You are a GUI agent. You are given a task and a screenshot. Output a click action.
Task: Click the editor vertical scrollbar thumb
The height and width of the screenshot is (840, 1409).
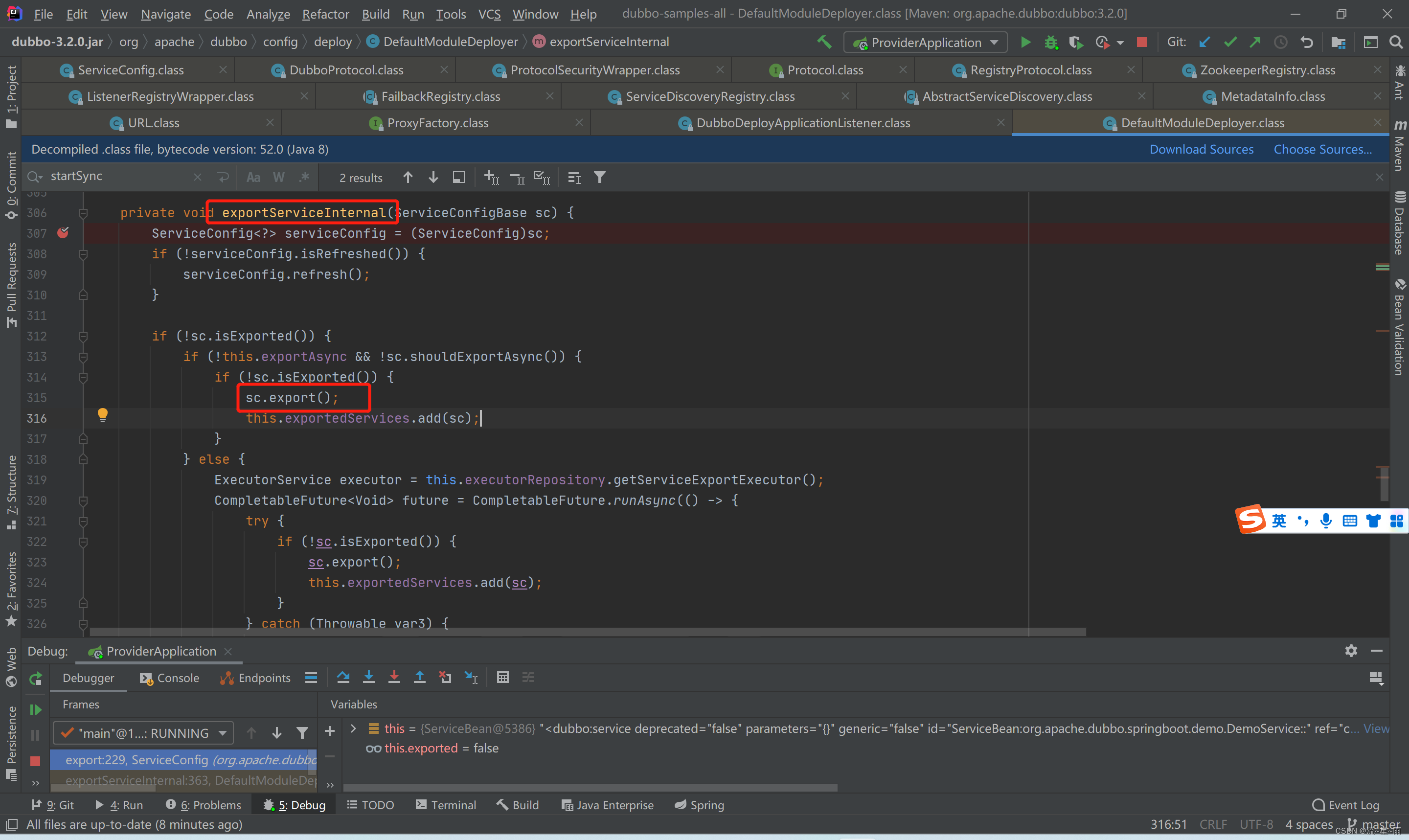point(1384,484)
